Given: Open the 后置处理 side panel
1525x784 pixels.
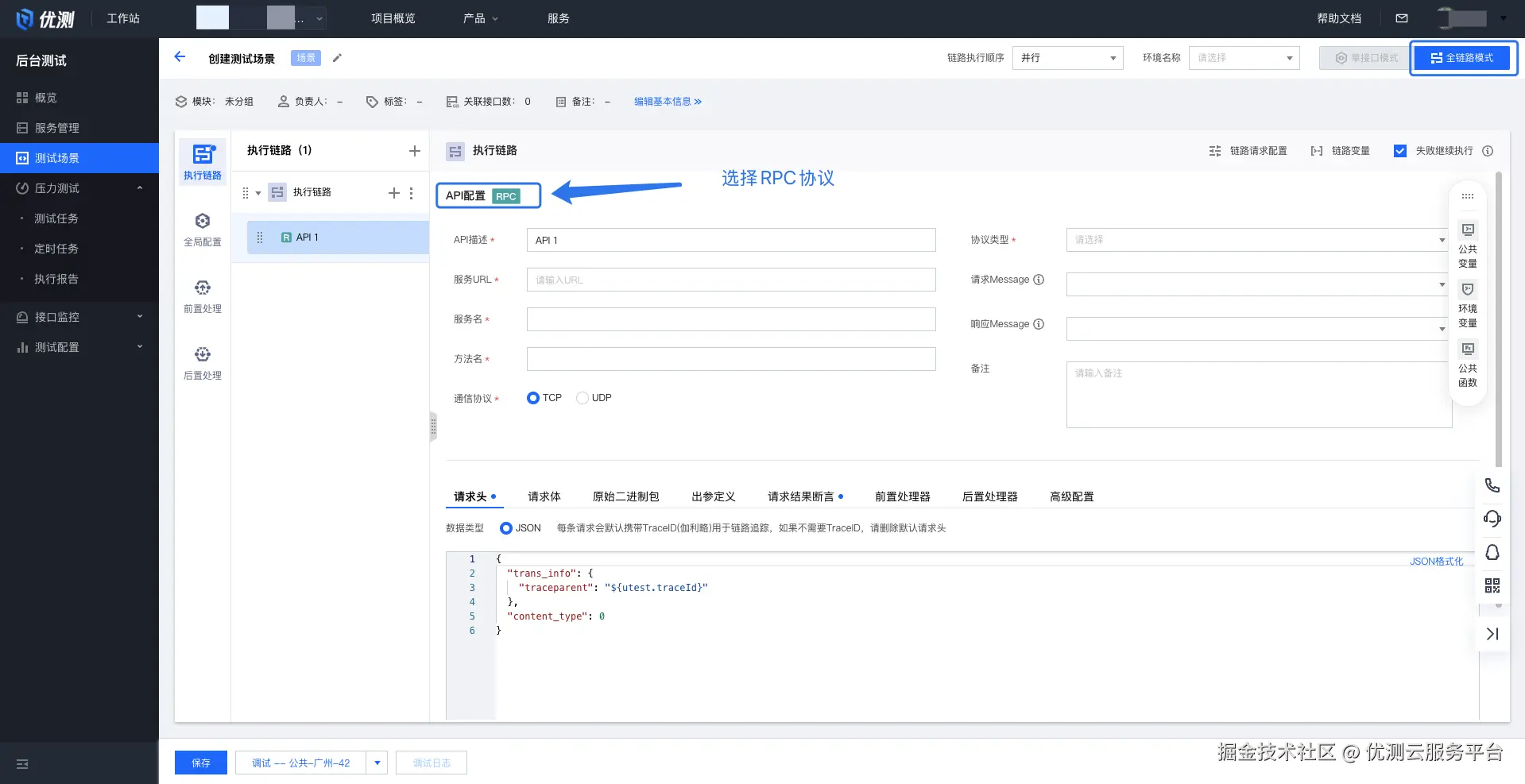Looking at the screenshot, I should pyautogui.click(x=203, y=363).
